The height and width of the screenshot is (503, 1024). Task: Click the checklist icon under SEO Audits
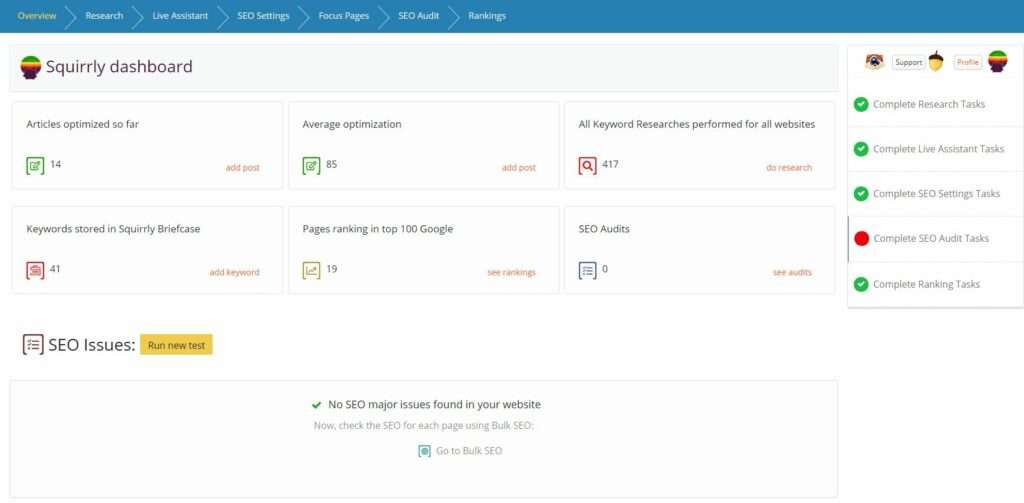588,270
